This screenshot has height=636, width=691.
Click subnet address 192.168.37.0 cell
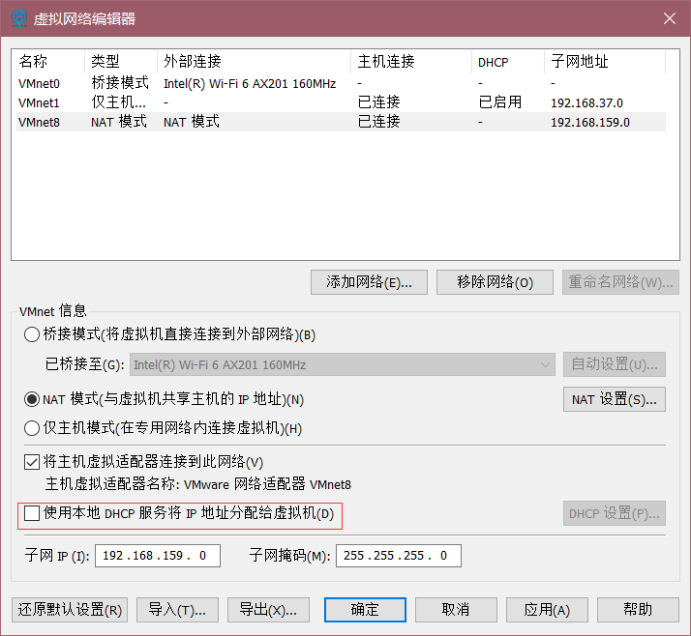(x=587, y=103)
